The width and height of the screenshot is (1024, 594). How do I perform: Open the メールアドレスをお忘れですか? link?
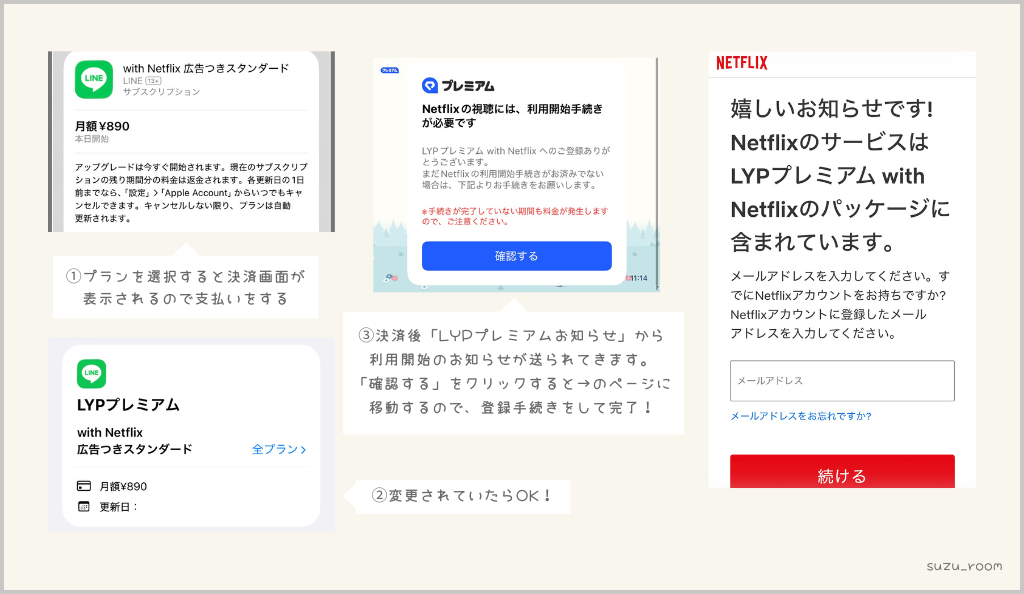[x=800, y=416]
